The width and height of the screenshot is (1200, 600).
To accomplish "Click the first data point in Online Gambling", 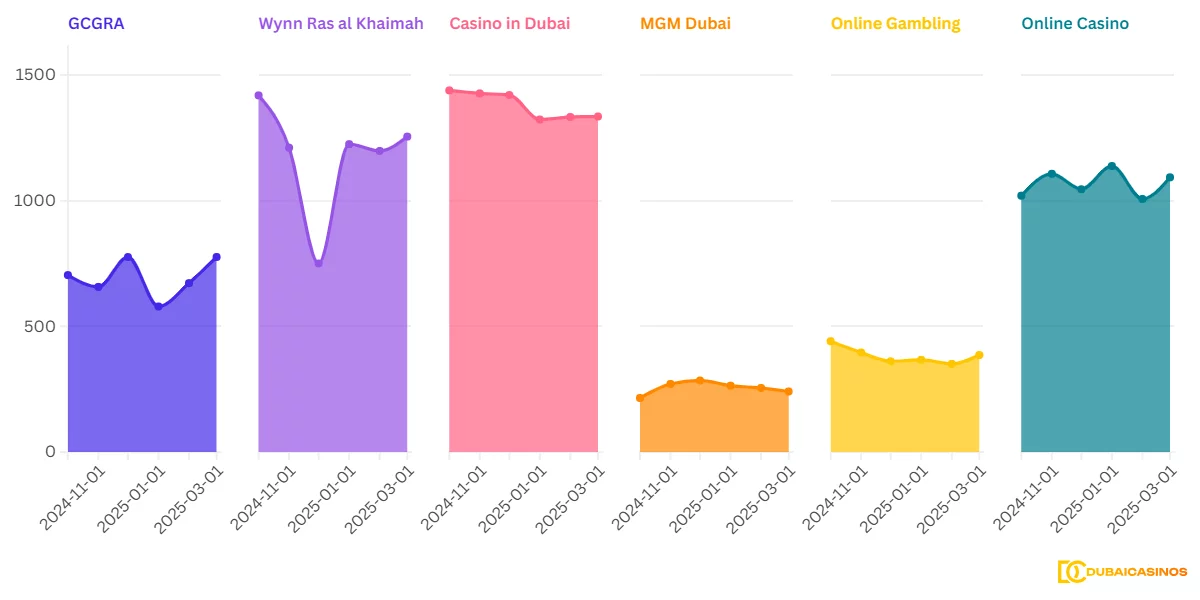I will (x=831, y=341).
